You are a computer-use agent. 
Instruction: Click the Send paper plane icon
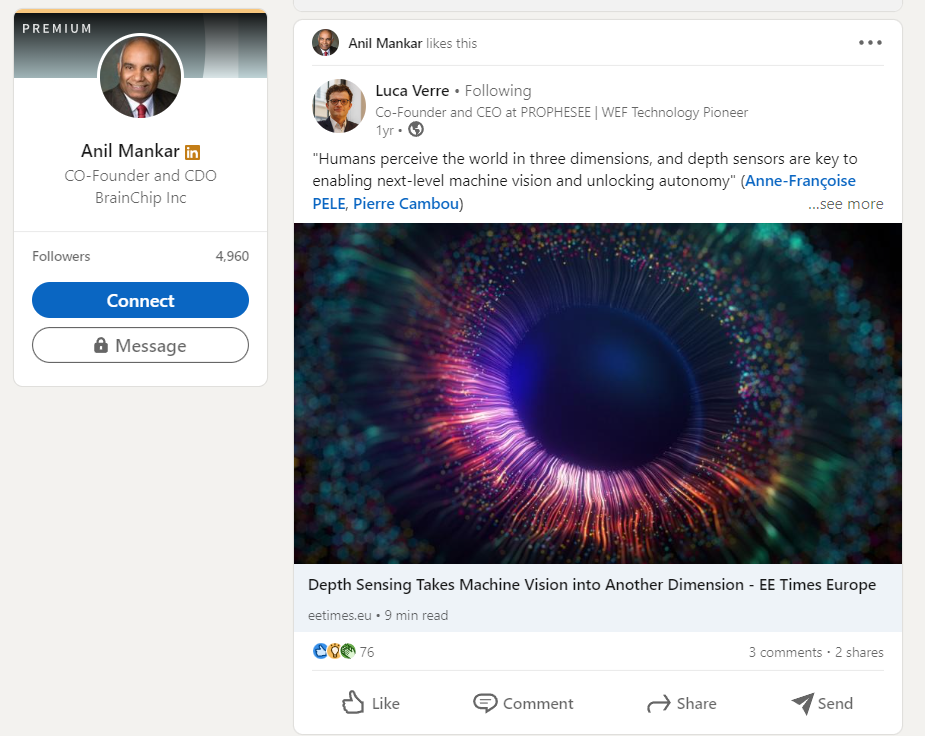point(802,703)
